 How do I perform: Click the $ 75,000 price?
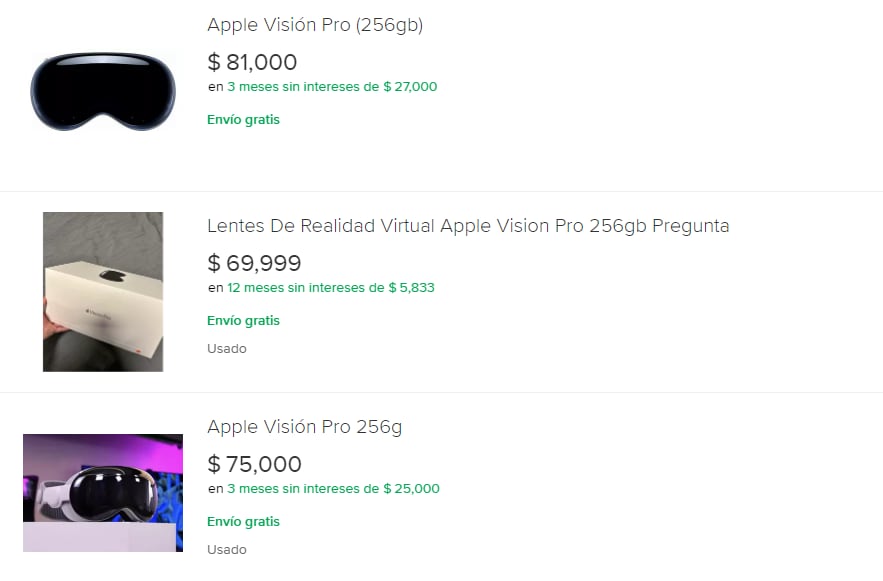pyautogui.click(x=254, y=465)
